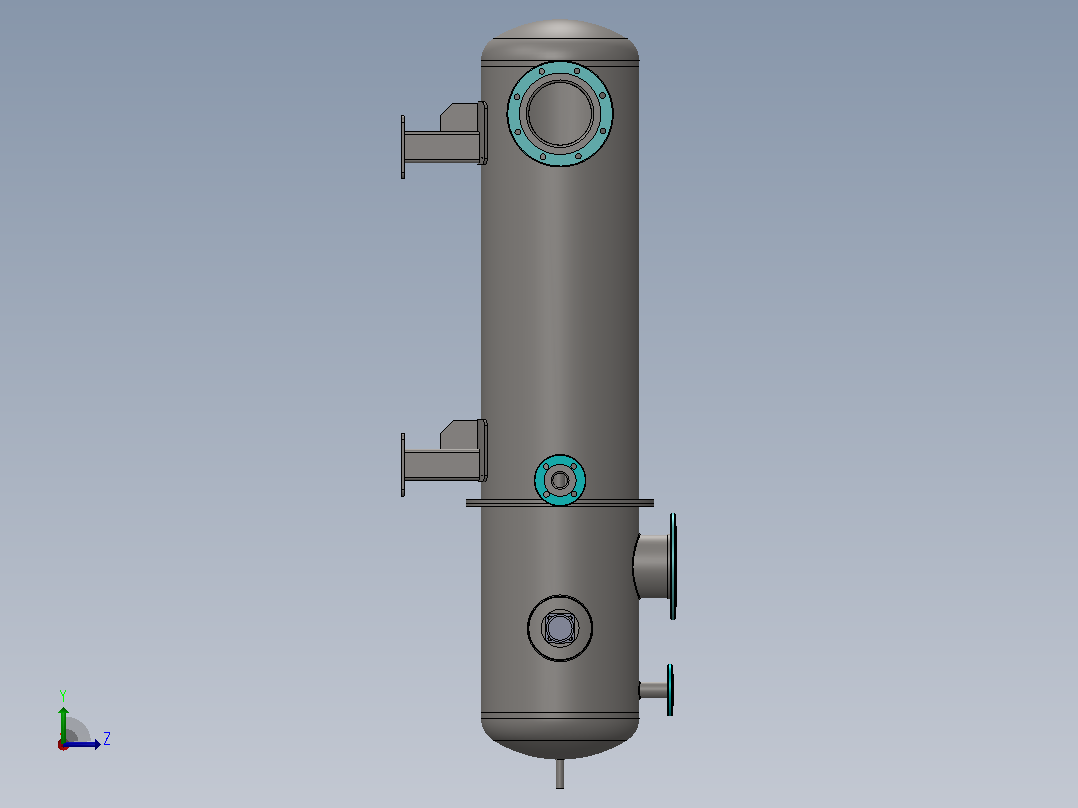The image size is (1078, 808).
Task: Click the Z axis arrow of the triad
Action: tap(83, 745)
